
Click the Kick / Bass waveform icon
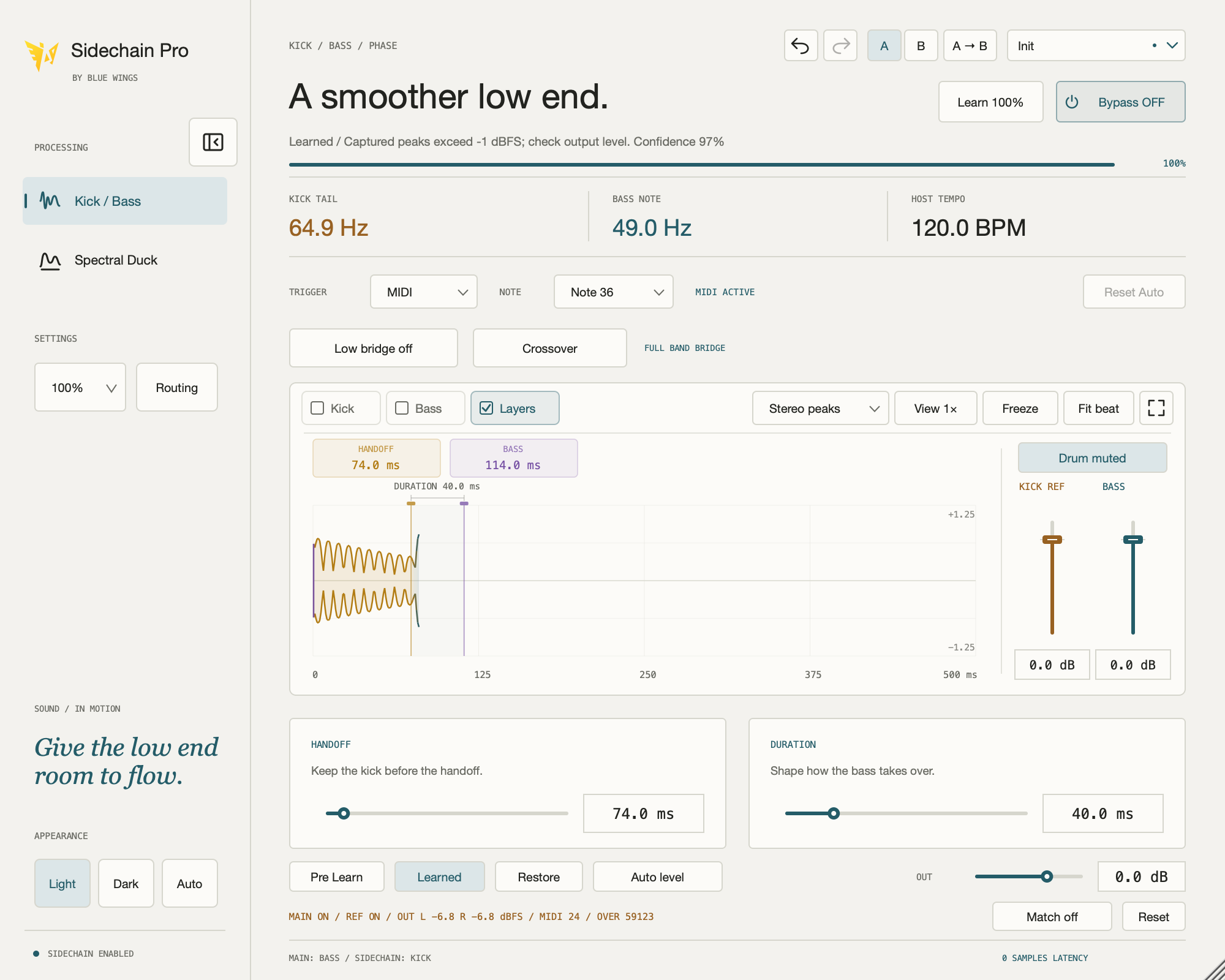[x=50, y=201]
